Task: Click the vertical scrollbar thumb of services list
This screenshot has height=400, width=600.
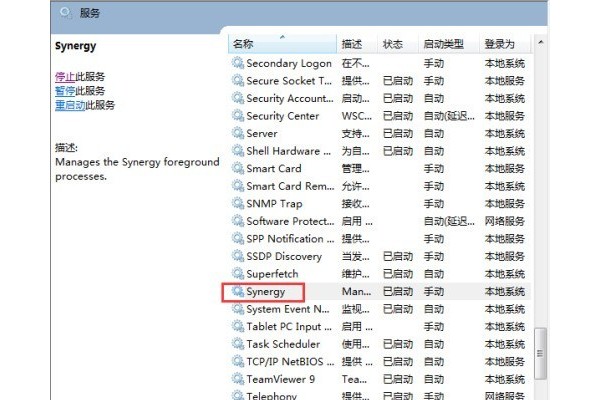Action: pos(540,353)
